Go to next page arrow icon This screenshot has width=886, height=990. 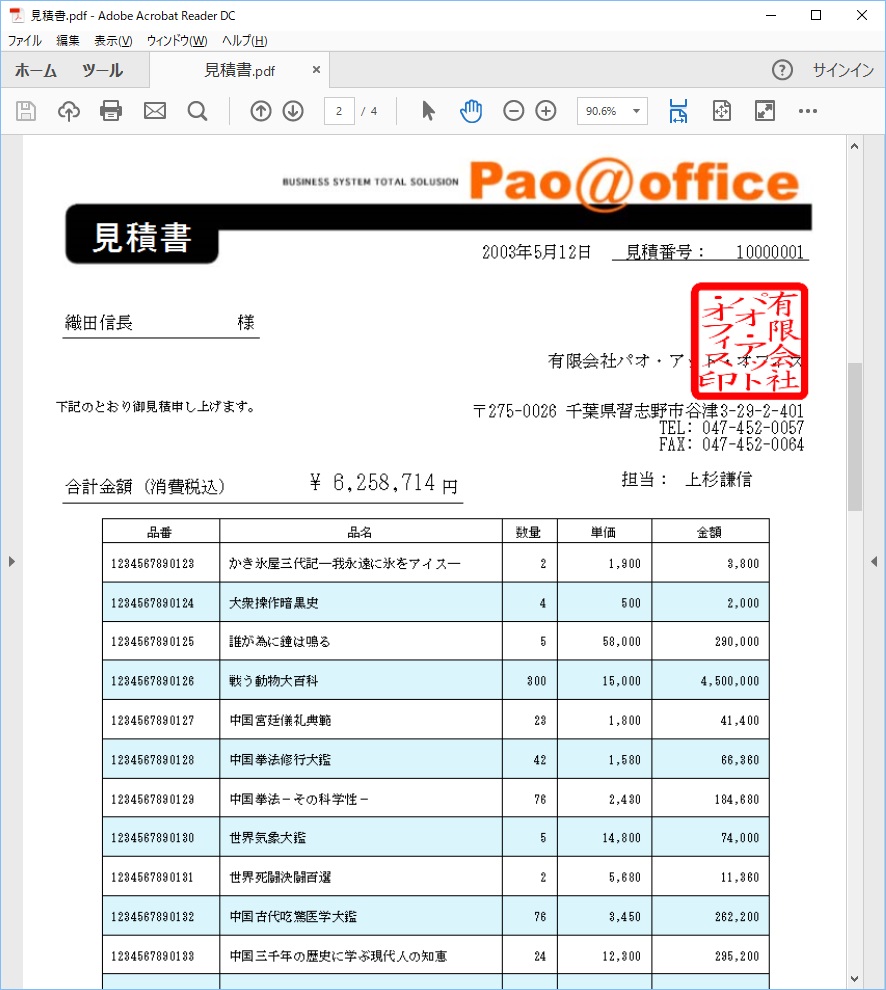pos(293,111)
